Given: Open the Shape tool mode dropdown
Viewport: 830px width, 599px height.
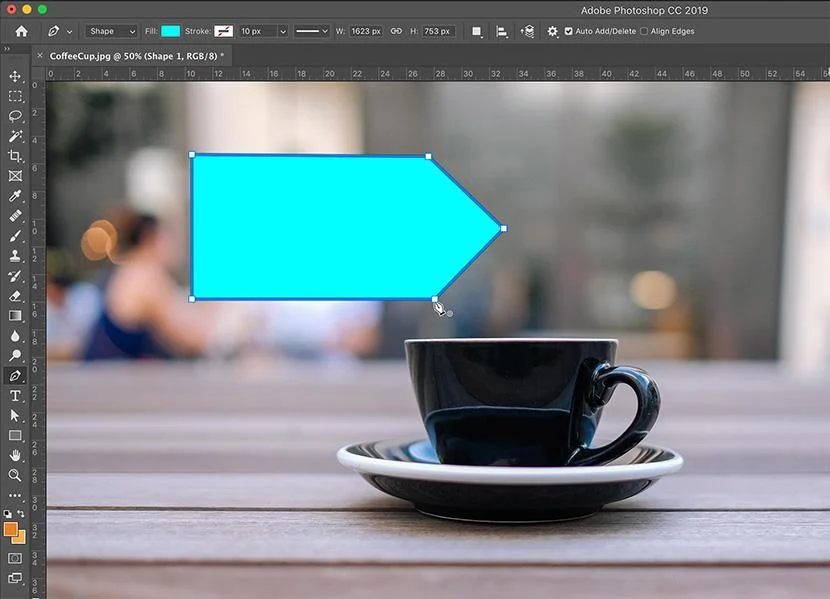Looking at the screenshot, I should (x=112, y=31).
